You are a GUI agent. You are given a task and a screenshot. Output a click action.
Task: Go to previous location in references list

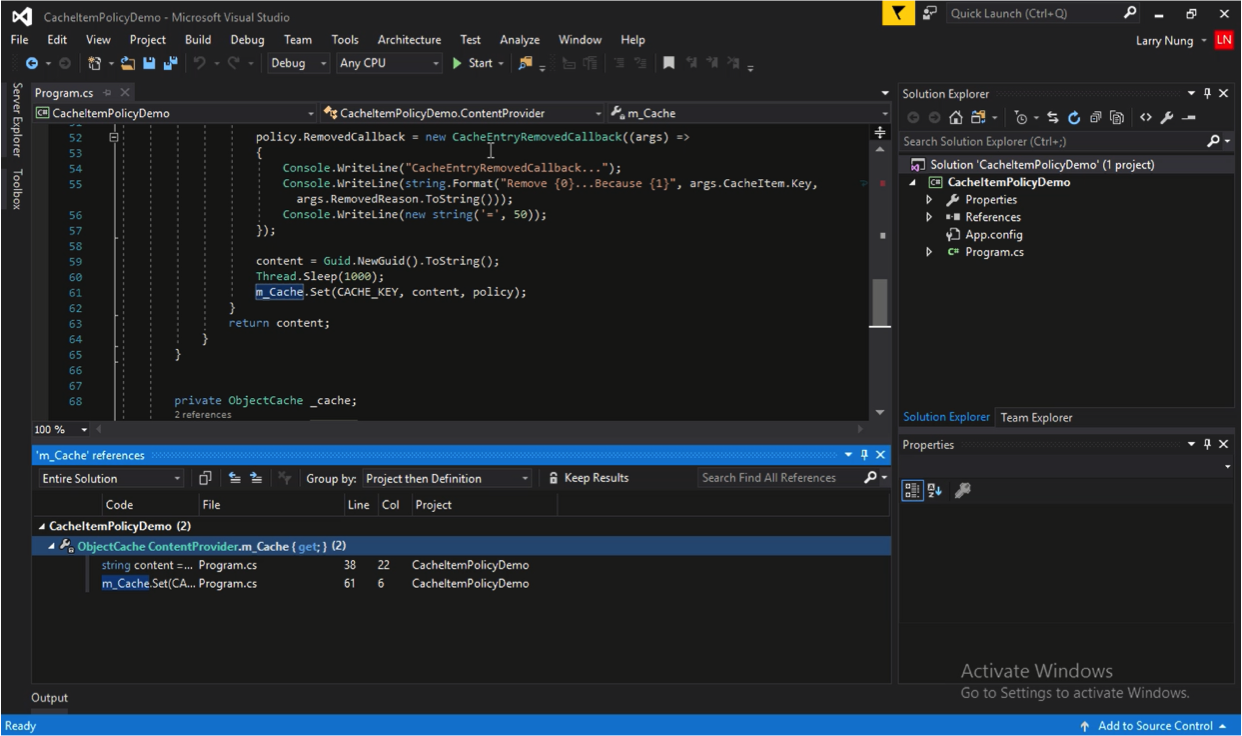click(x=235, y=478)
